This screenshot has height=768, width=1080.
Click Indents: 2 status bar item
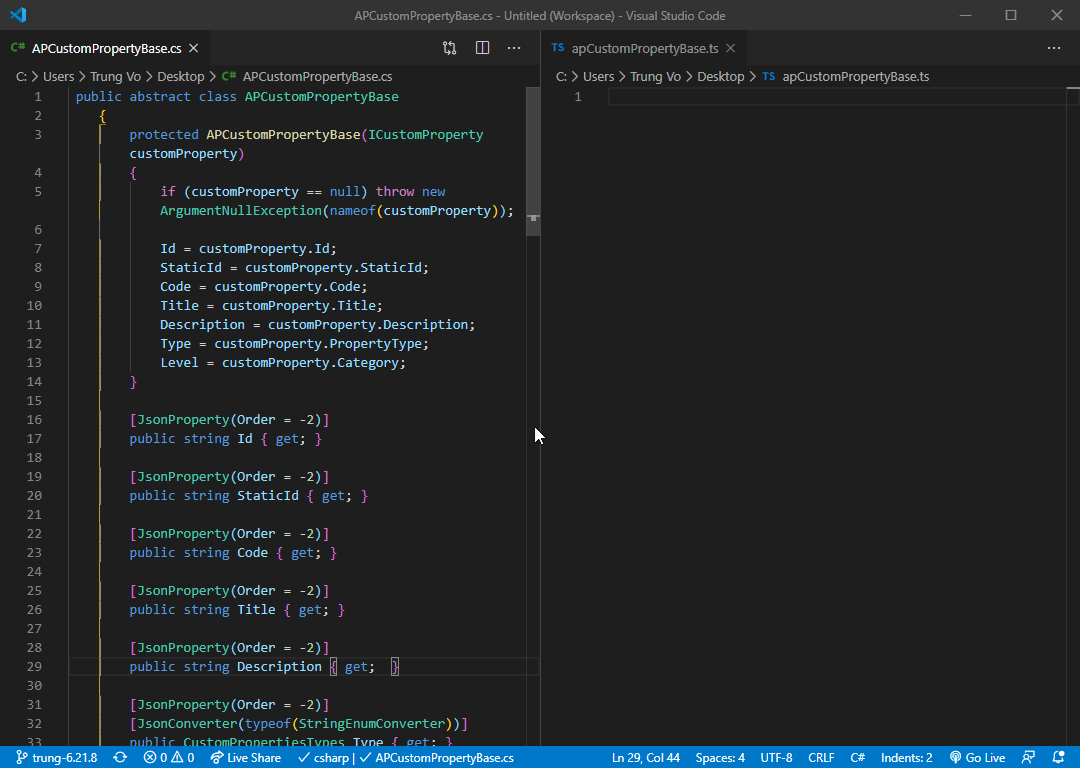906,758
